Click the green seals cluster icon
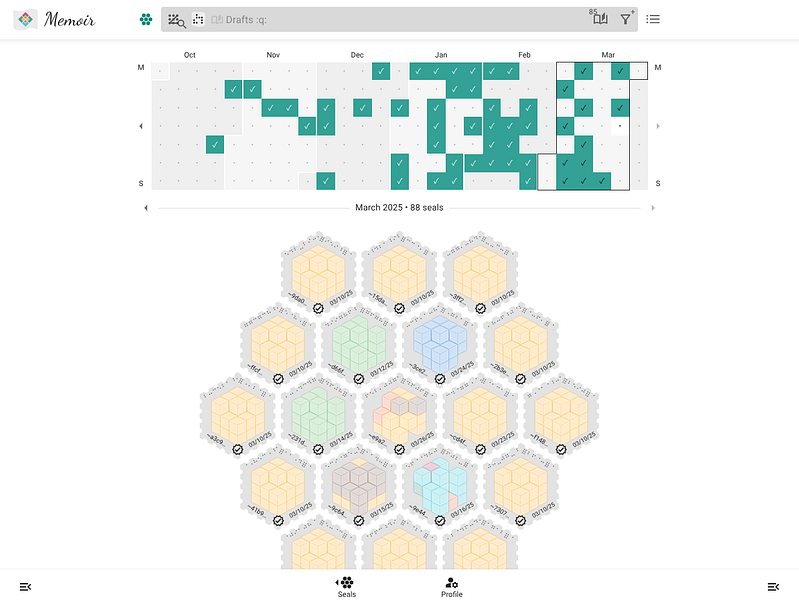The height and width of the screenshot is (600, 799). click(x=146, y=19)
